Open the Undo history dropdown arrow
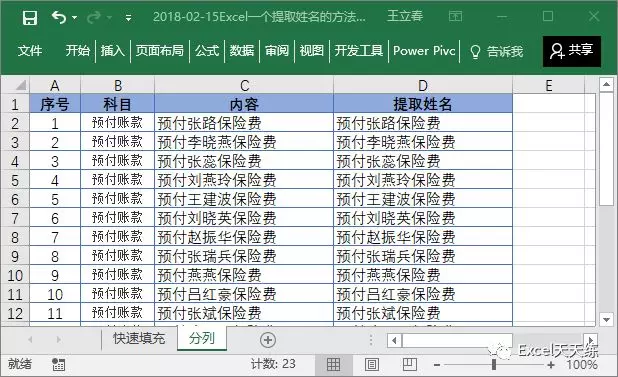This screenshot has height=377, width=618. point(74,18)
